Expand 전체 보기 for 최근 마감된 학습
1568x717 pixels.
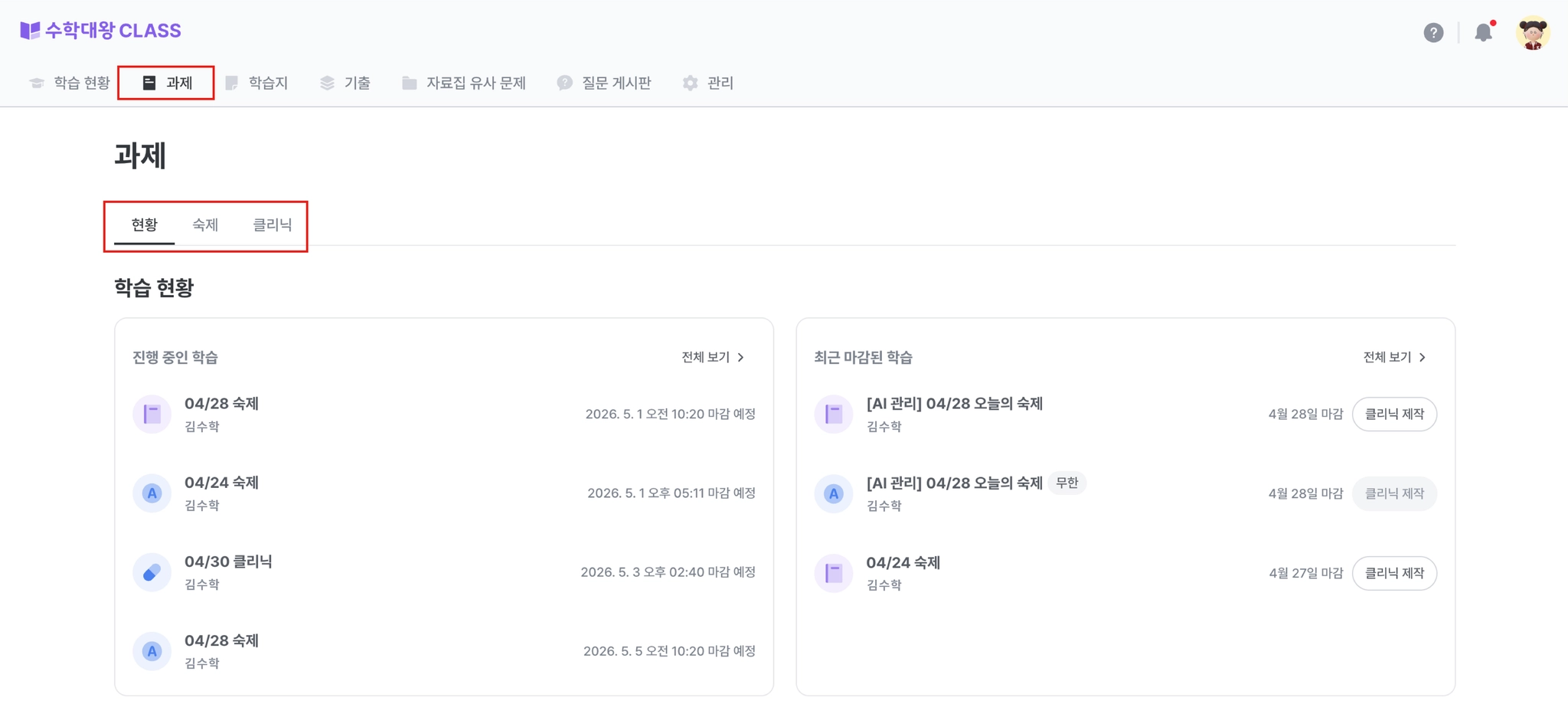1394,357
